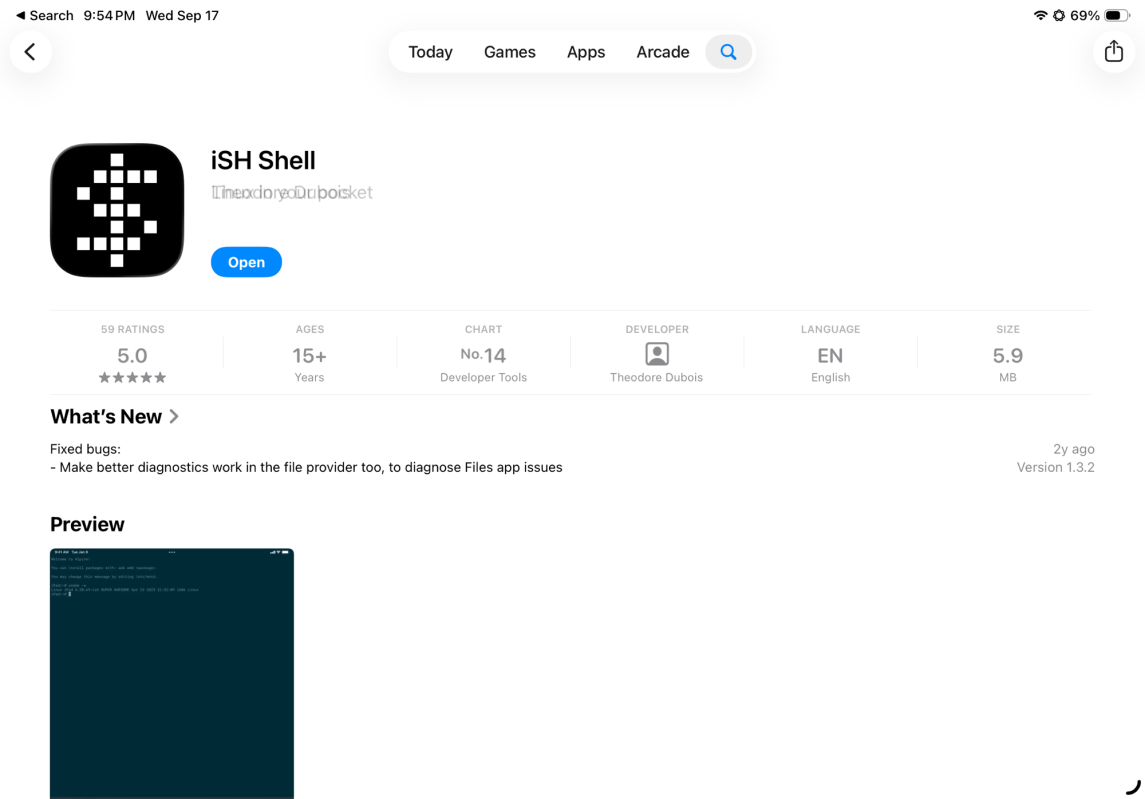
Task: Expand the What's New section chevron
Action: (x=174, y=416)
